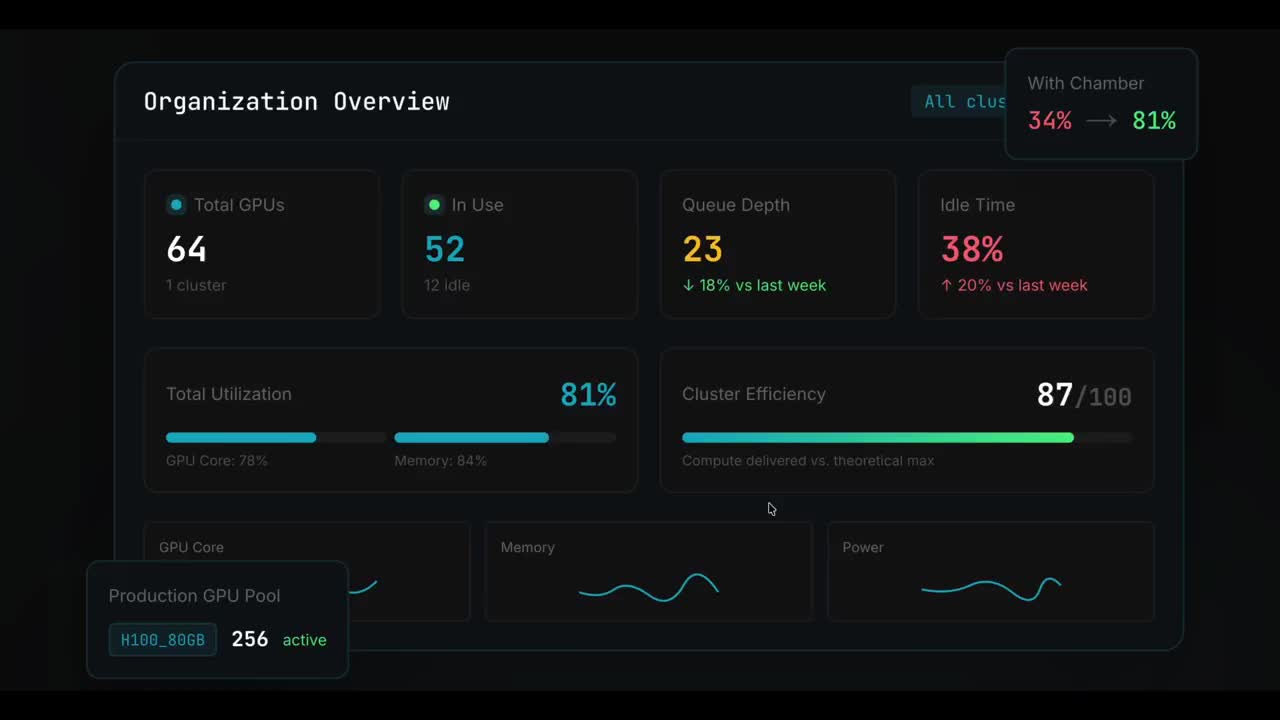Click the down arrow in Queue Depth trend
The width and height of the screenshot is (1280, 720).
[688, 286]
